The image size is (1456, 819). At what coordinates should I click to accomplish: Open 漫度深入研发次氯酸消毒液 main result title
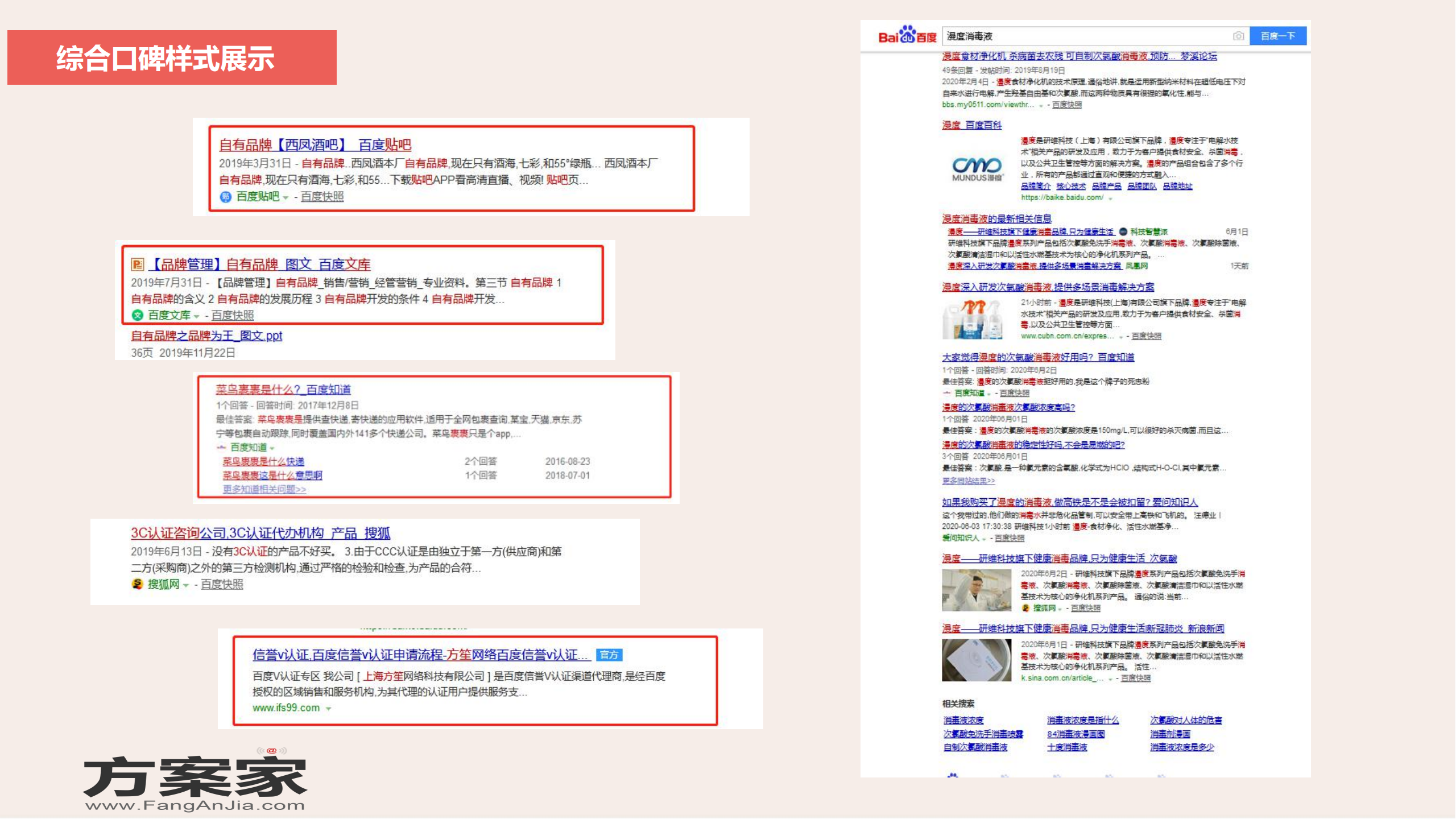pos(1048,287)
